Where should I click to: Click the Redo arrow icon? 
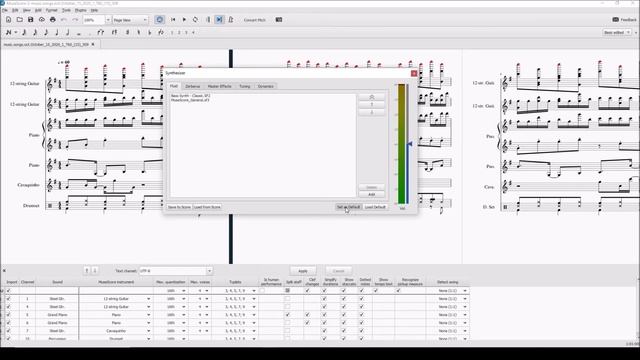click(x=75, y=20)
